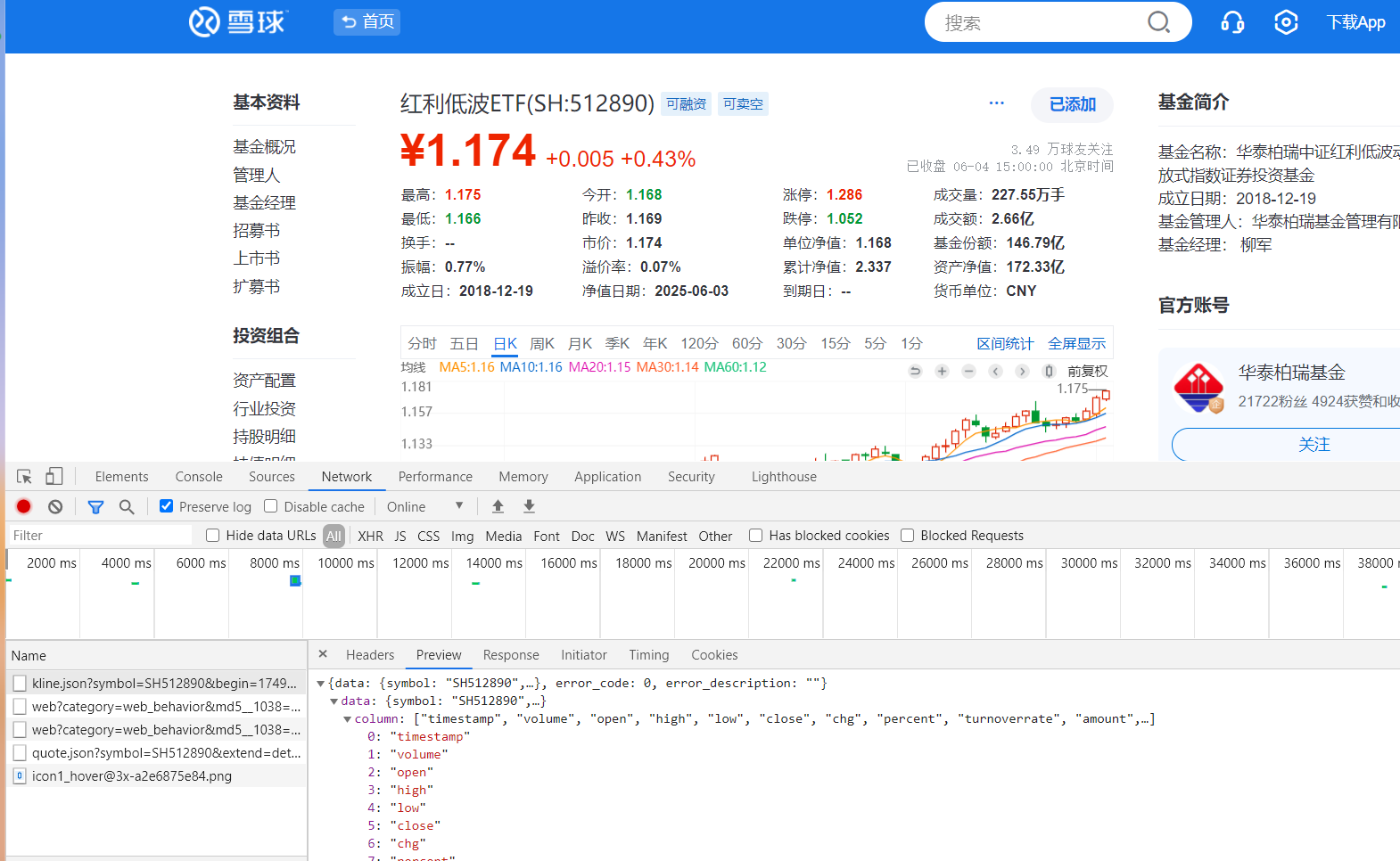Check Has blocked cookies option
The height and width of the screenshot is (861, 1400).
point(755,535)
